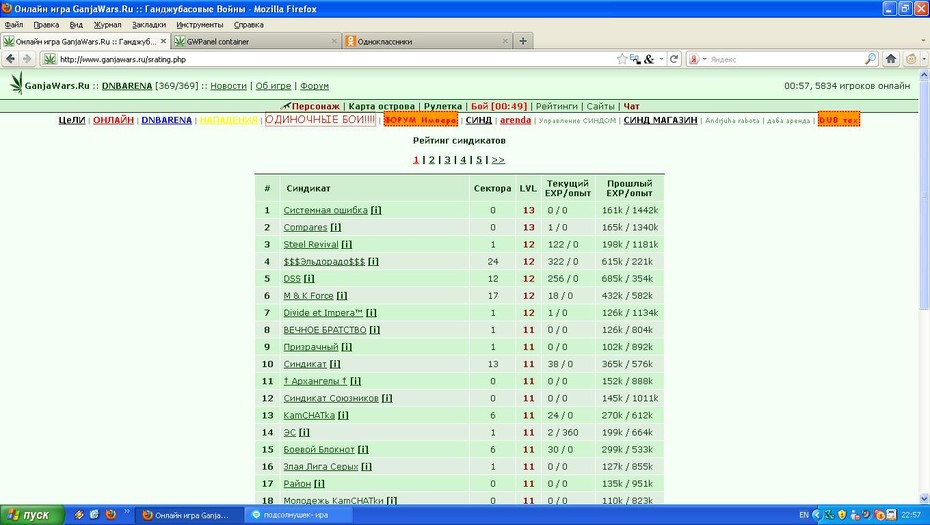Image resolution: width=930 pixels, height=525 pixels.
Task: Open the Инструменты menu
Action: click(x=200, y=25)
